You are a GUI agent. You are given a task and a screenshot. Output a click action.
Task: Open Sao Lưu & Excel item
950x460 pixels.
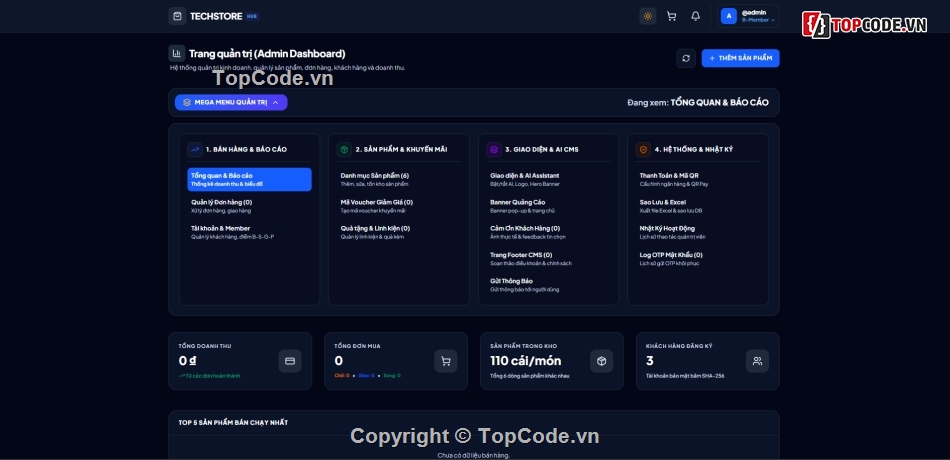click(698, 206)
